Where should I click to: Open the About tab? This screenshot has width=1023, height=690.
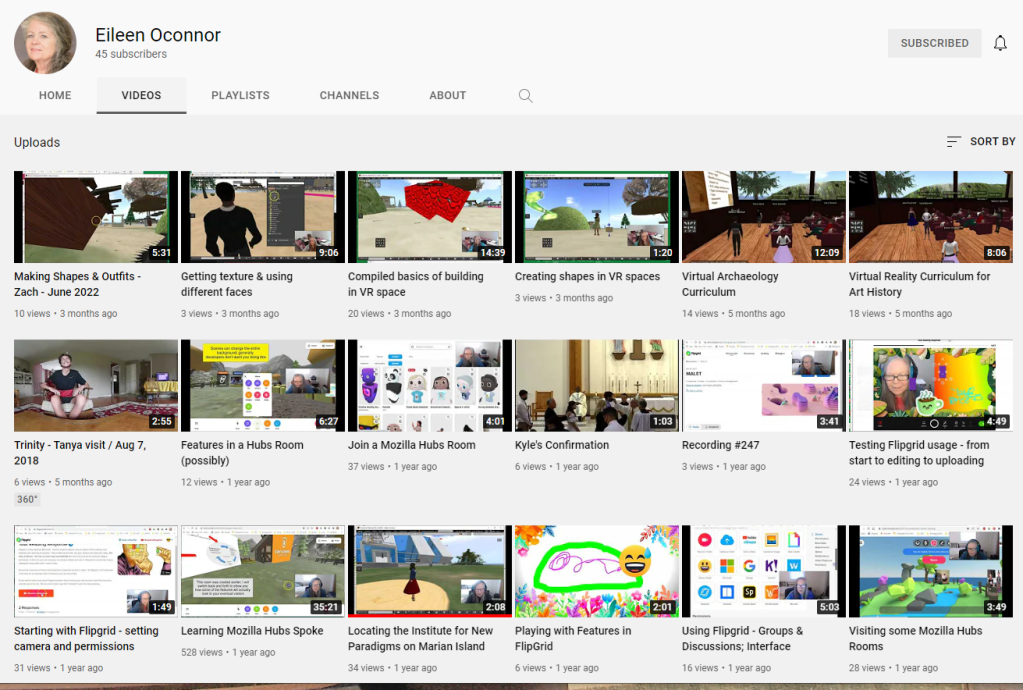(x=447, y=96)
